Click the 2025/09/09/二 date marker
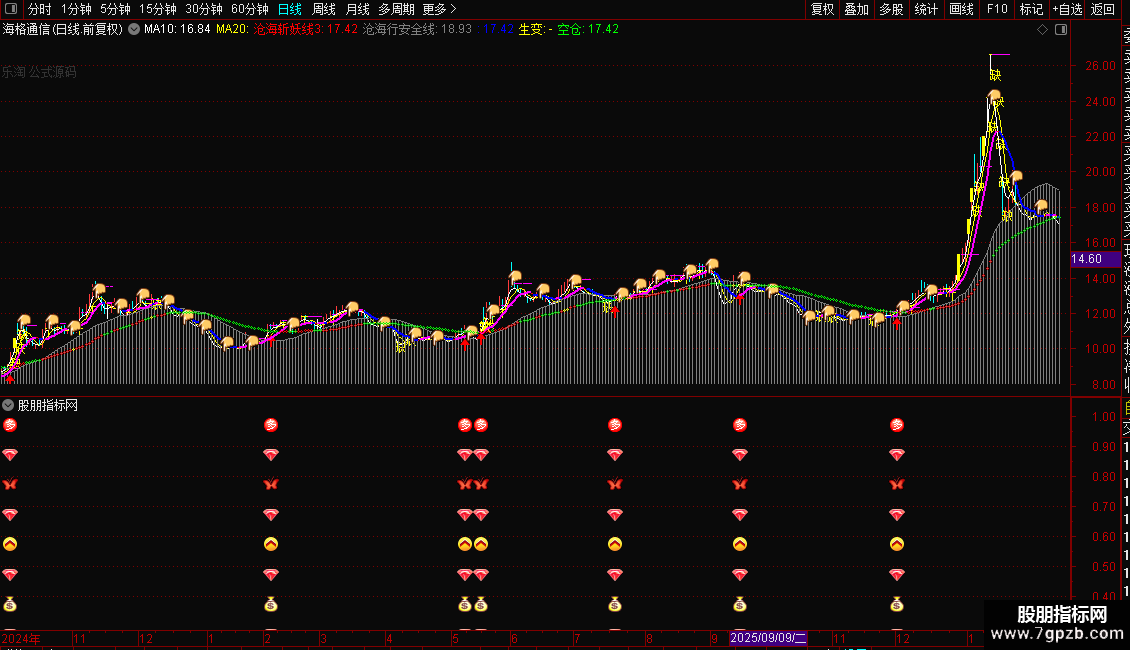This screenshot has height=650, width=1130. (x=768, y=638)
